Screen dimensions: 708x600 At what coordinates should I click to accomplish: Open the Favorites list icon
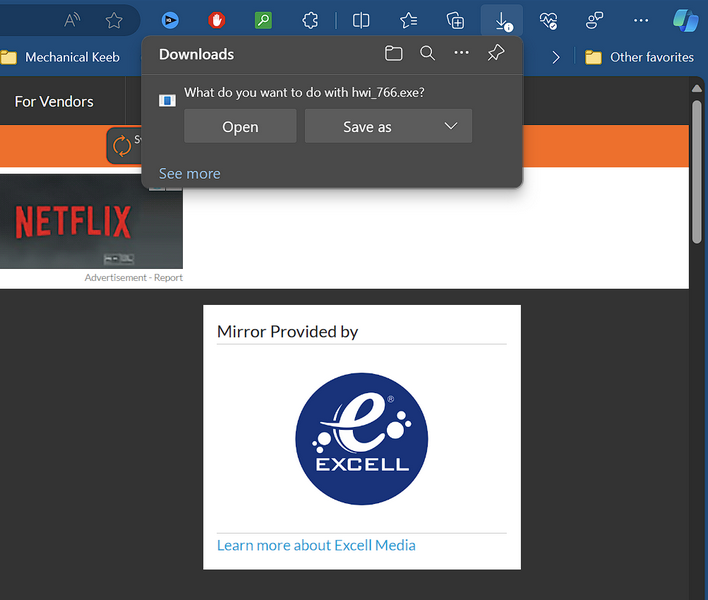(x=408, y=20)
